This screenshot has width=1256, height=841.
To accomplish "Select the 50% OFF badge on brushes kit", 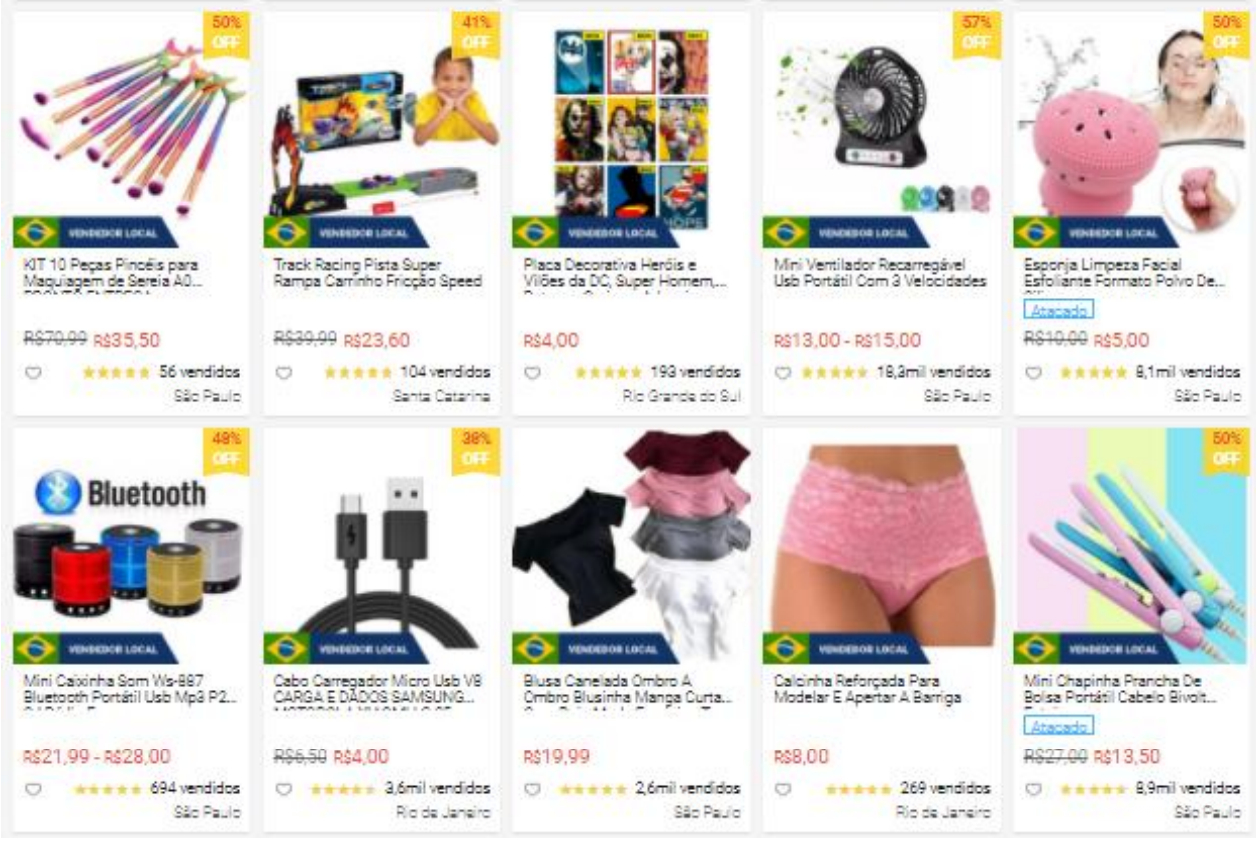I will coord(226,33).
